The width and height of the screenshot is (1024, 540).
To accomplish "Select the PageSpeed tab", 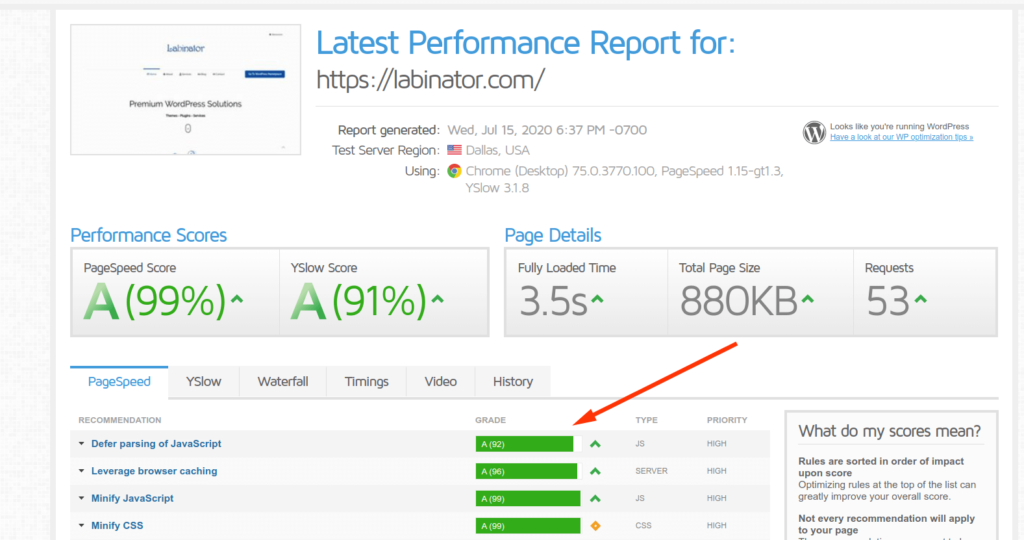I will click(119, 382).
